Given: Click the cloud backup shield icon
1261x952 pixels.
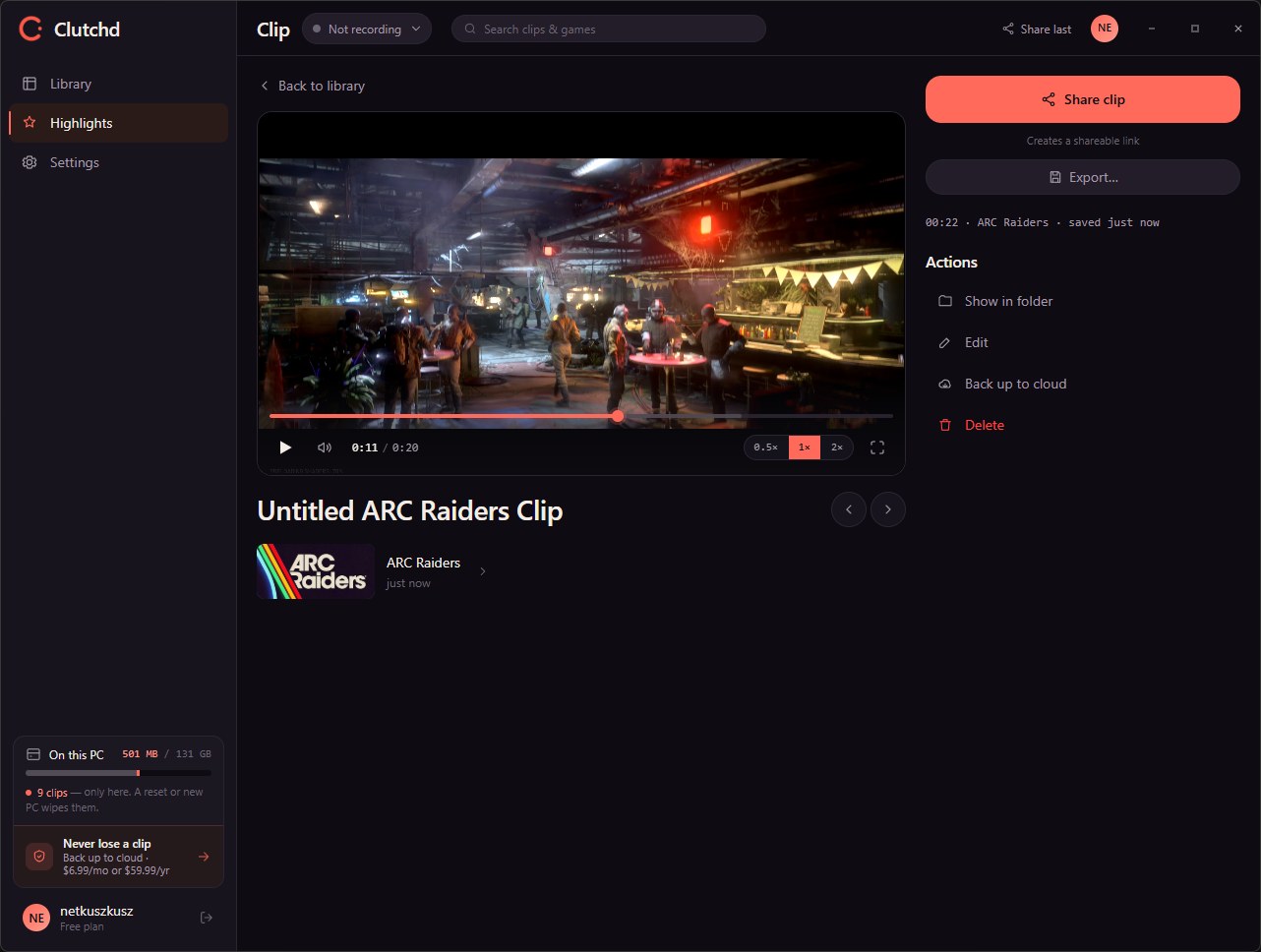Looking at the screenshot, I should 39,857.
